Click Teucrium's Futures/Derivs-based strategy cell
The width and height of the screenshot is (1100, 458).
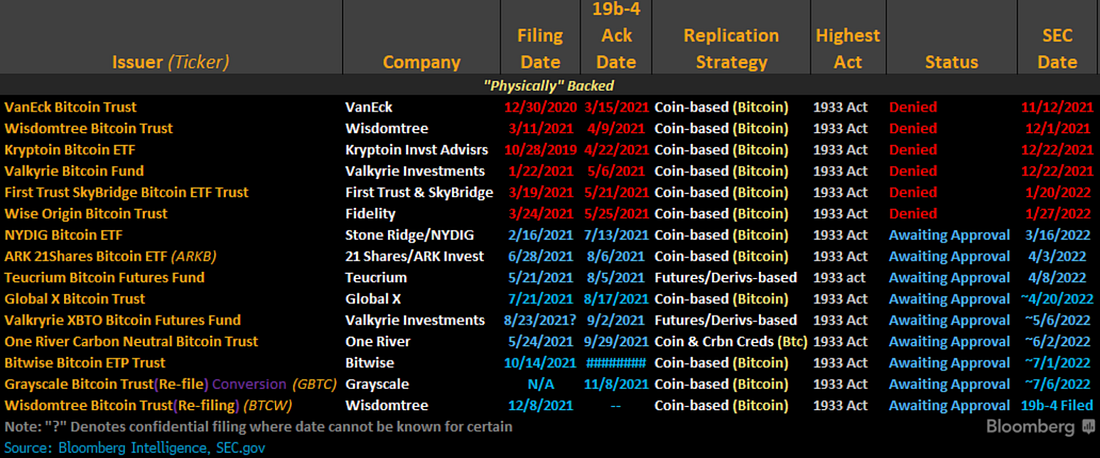[725, 278]
